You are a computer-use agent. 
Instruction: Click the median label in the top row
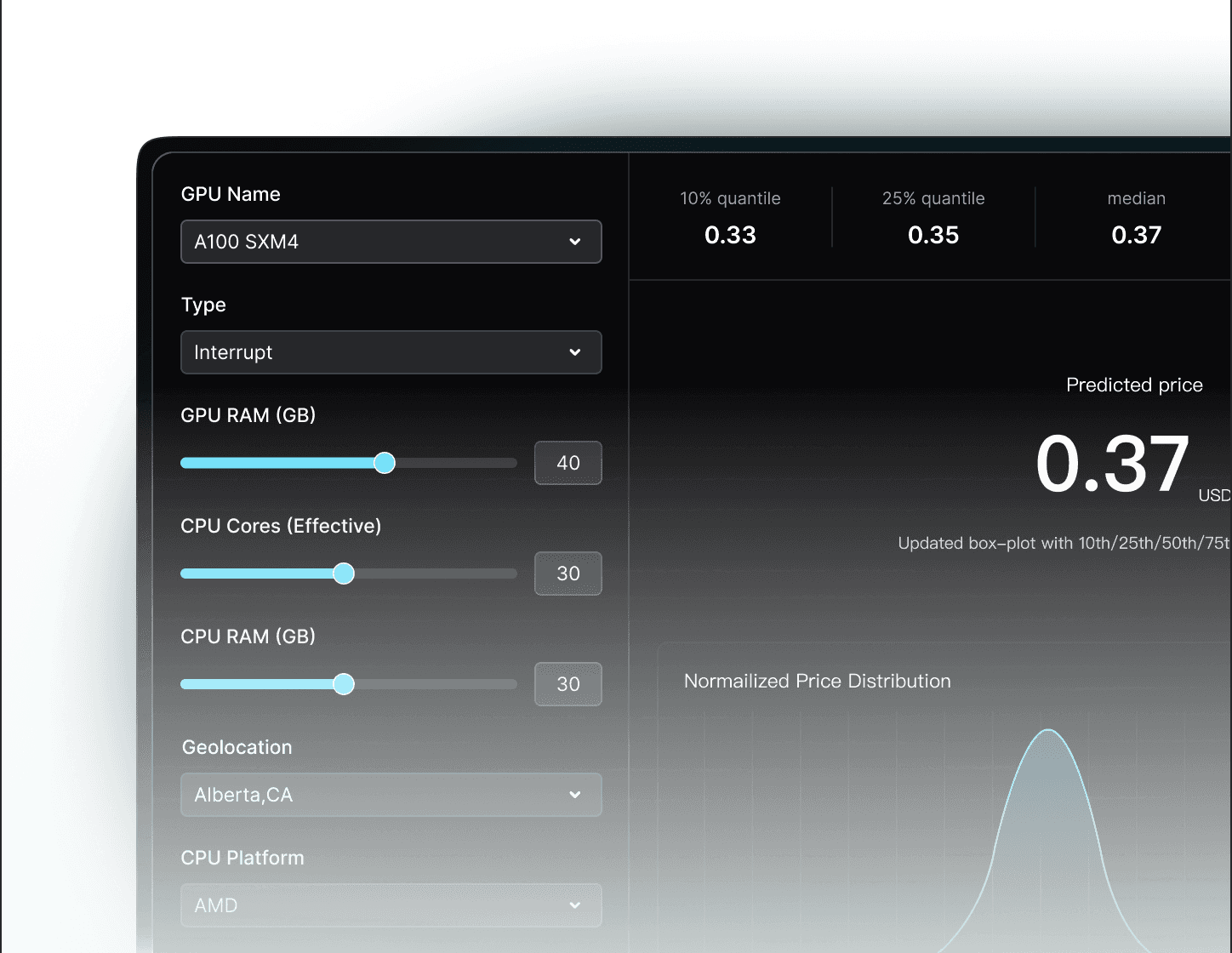1137,198
